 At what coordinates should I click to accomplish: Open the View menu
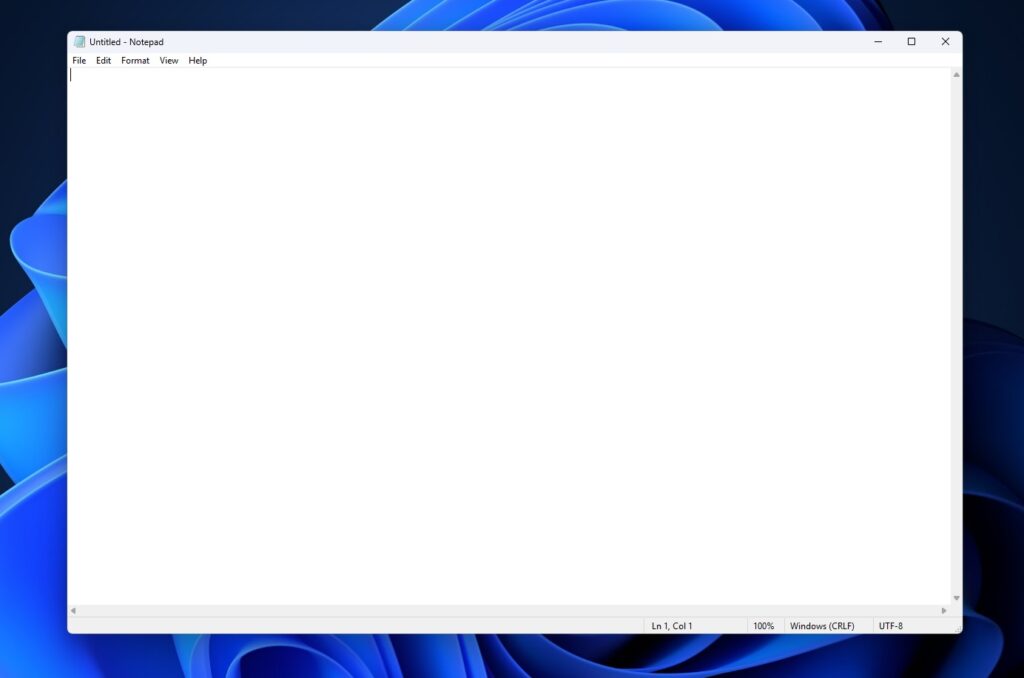pyautogui.click(x=168, y=60)
